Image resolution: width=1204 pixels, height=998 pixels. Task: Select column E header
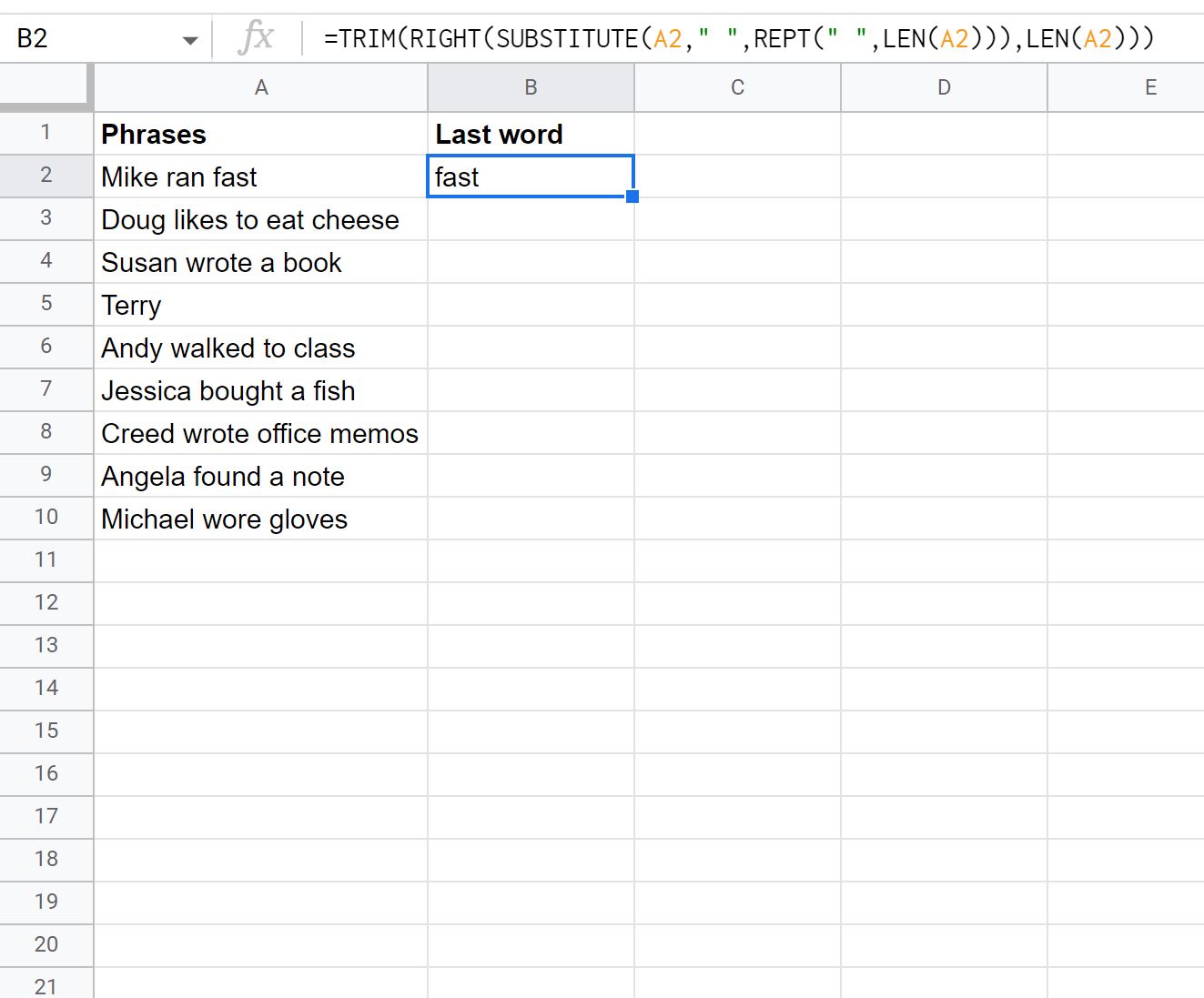coord(1150,86)
